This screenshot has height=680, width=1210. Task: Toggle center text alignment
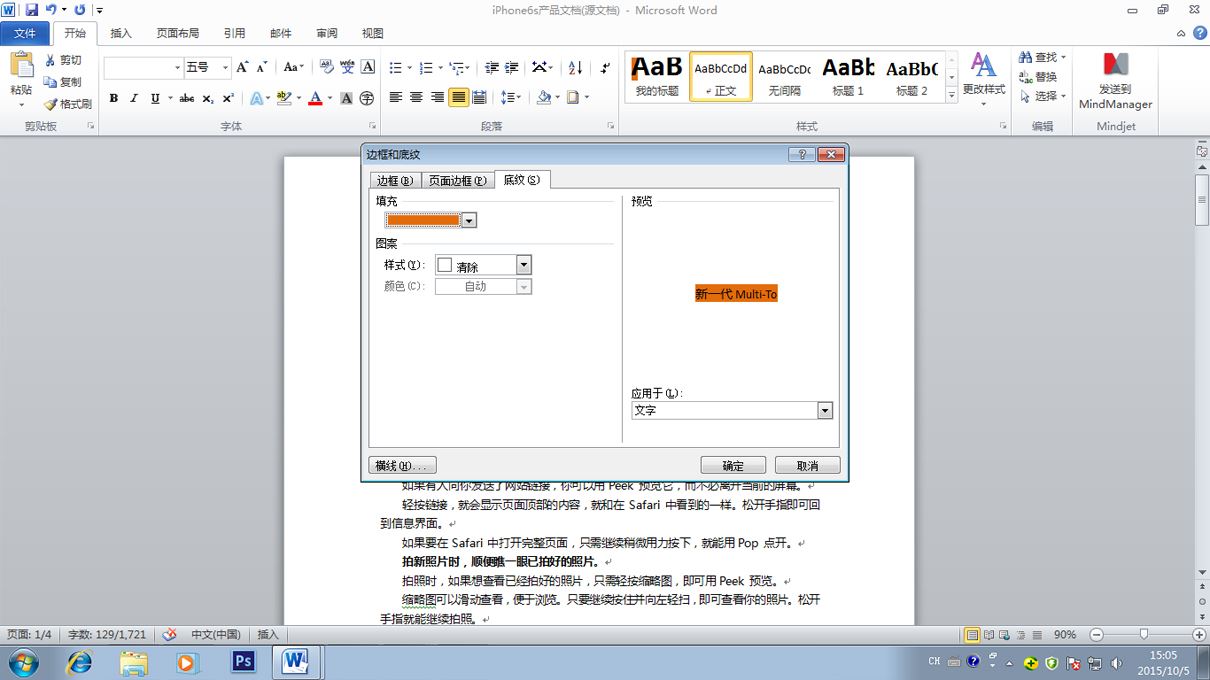(417, 98)
